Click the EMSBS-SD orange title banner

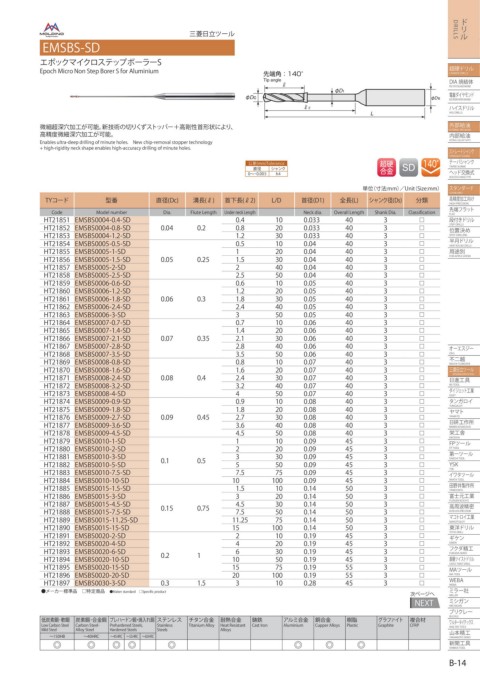137,47
